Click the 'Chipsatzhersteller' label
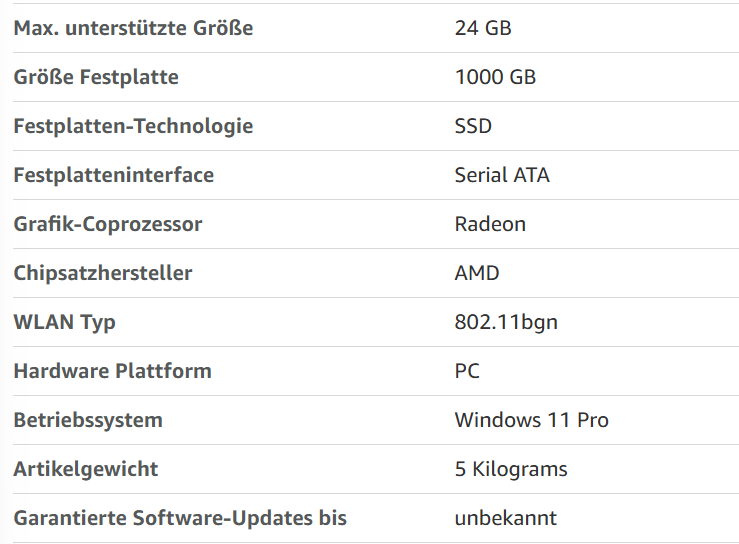 (103, 273)
